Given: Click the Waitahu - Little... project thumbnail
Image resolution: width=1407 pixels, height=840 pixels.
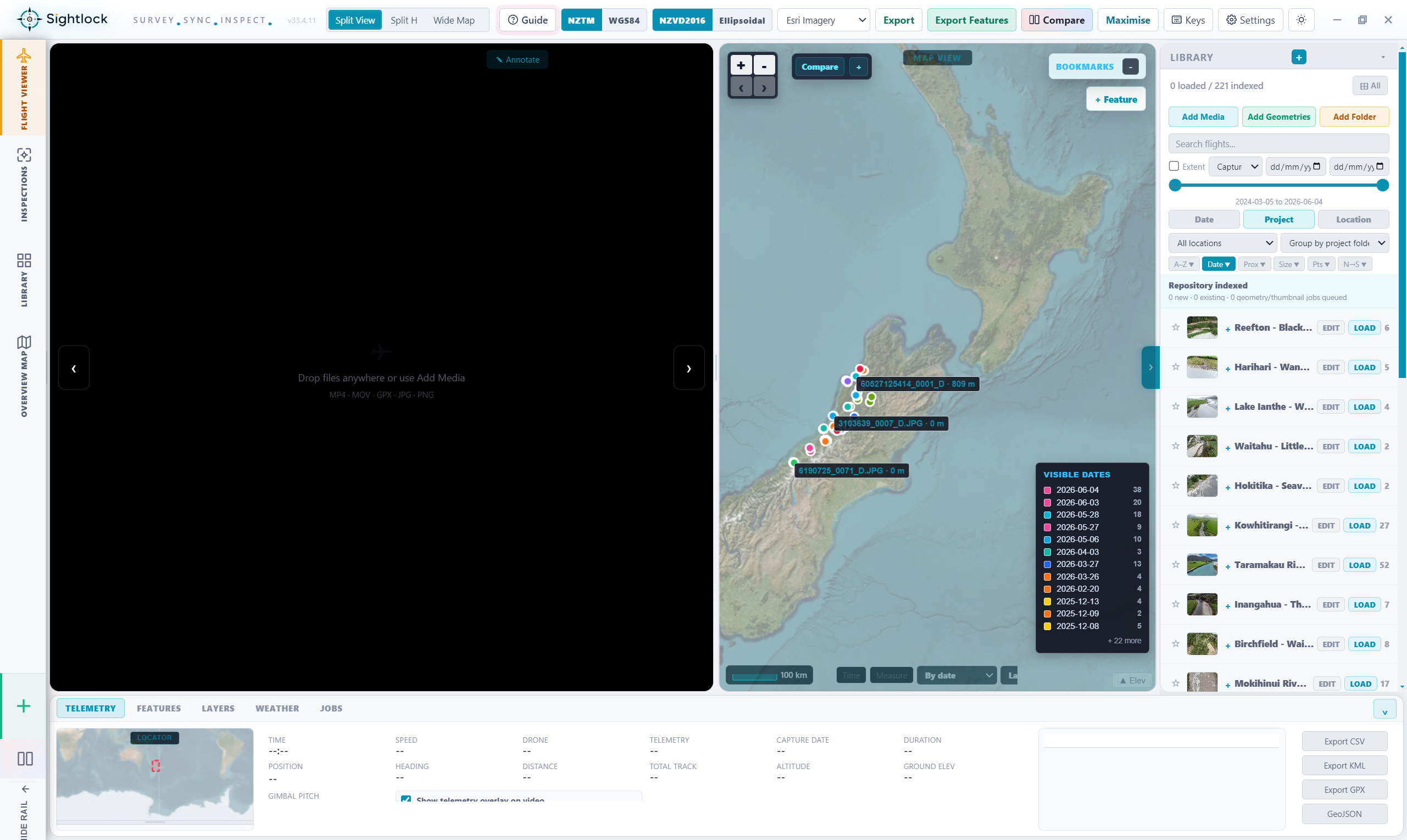Looking at the screenshot, I should [1202, 446].
